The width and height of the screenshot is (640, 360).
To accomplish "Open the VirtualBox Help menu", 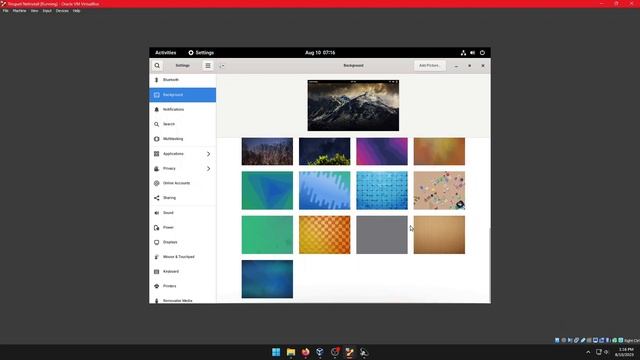I will pyautogui.click(x=76, y=11).
